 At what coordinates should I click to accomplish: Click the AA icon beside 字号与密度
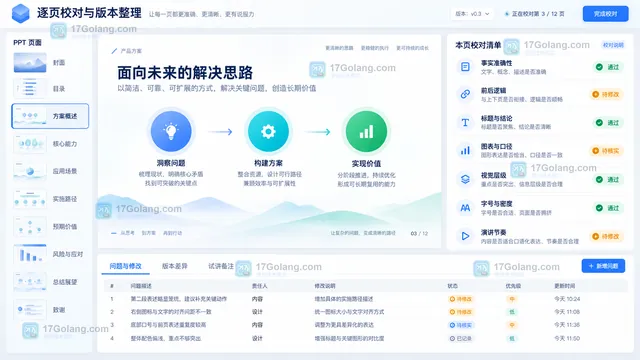[465, 208]
